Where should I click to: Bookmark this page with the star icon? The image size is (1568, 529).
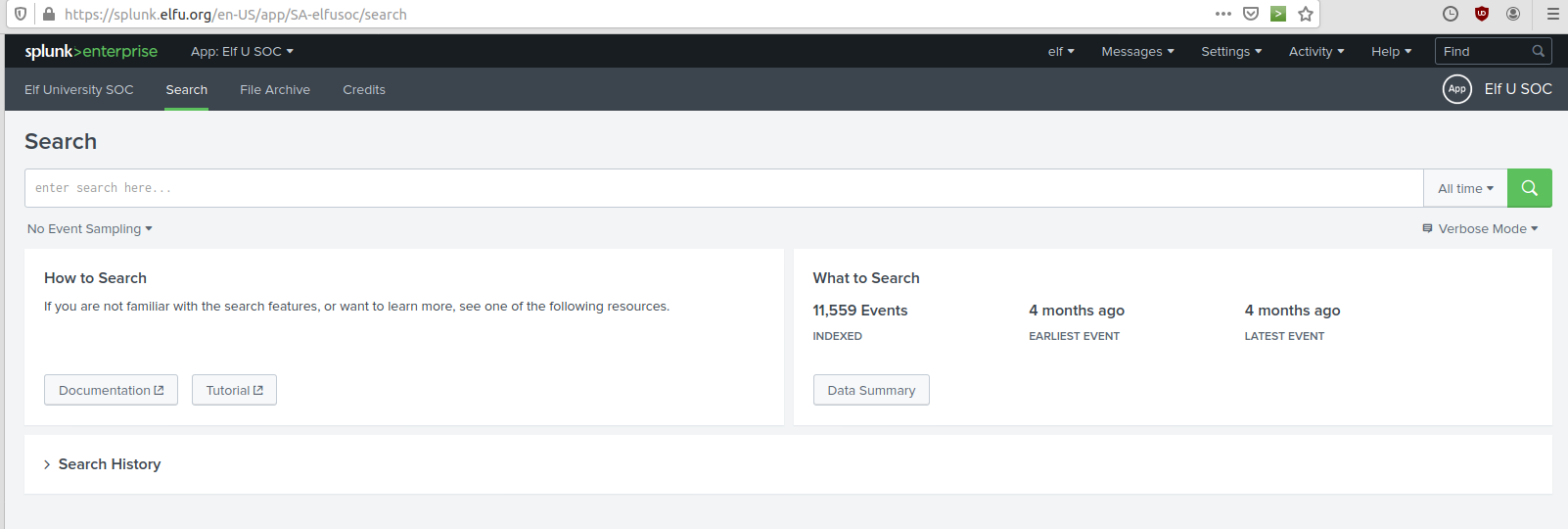tap(1305, 14)
